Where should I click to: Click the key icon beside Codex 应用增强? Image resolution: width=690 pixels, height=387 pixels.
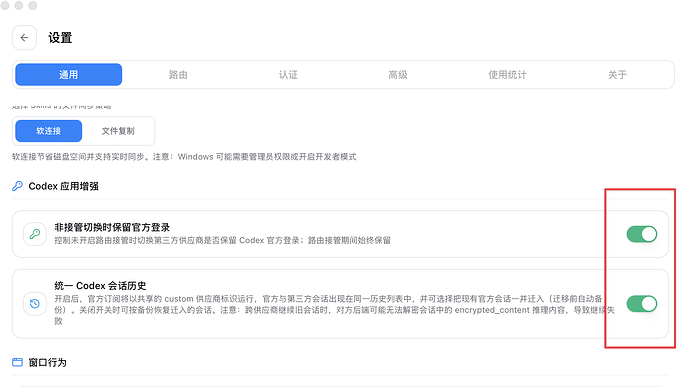(x=17, y=186)
